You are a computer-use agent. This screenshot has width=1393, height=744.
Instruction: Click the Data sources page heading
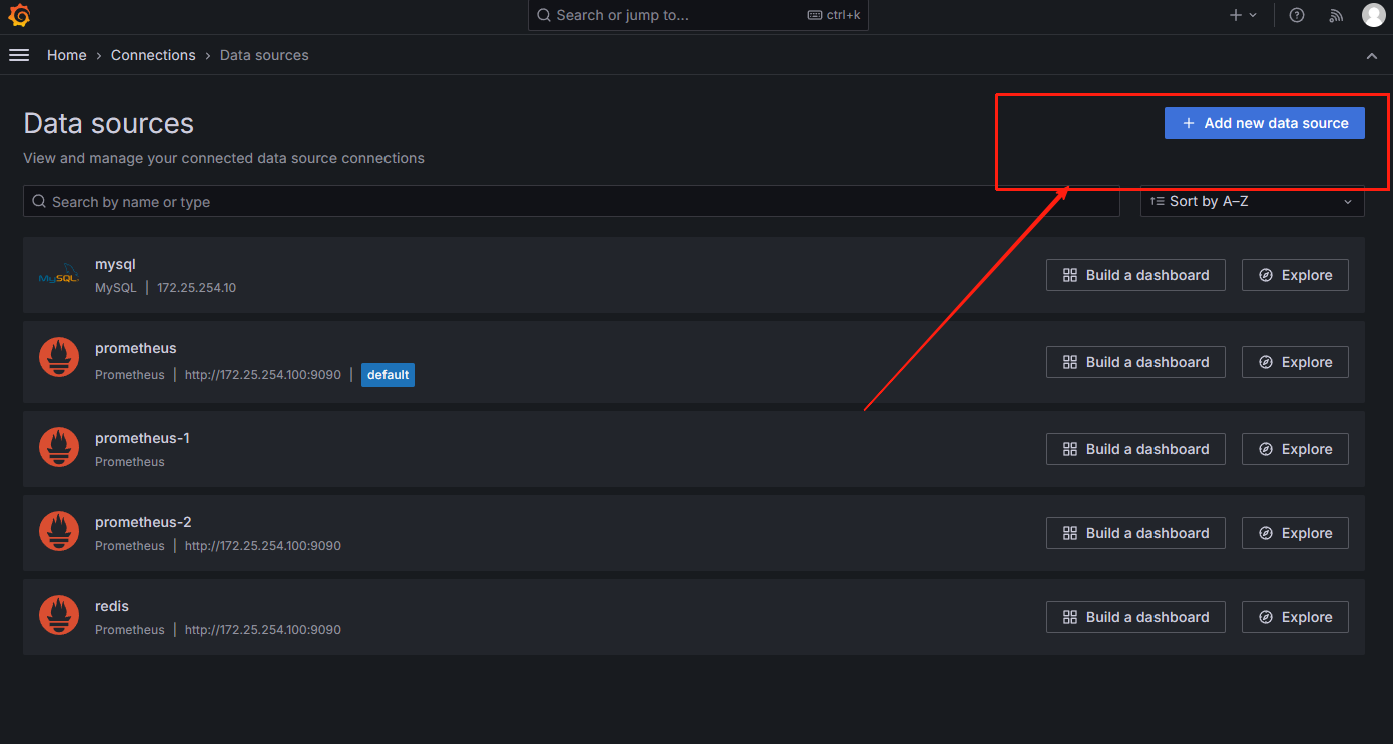coord(109,123)
